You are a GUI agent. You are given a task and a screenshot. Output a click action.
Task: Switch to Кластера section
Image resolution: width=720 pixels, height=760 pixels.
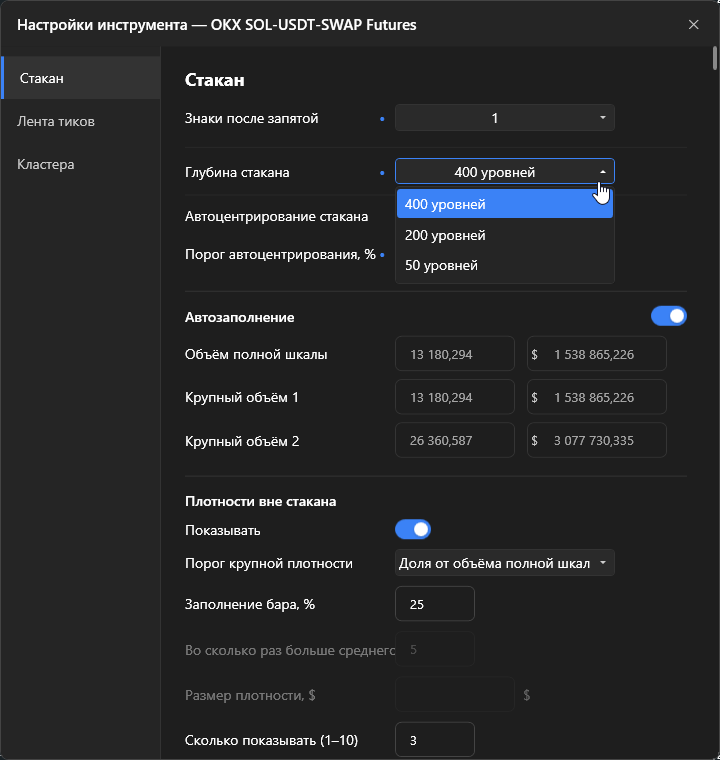81,164
